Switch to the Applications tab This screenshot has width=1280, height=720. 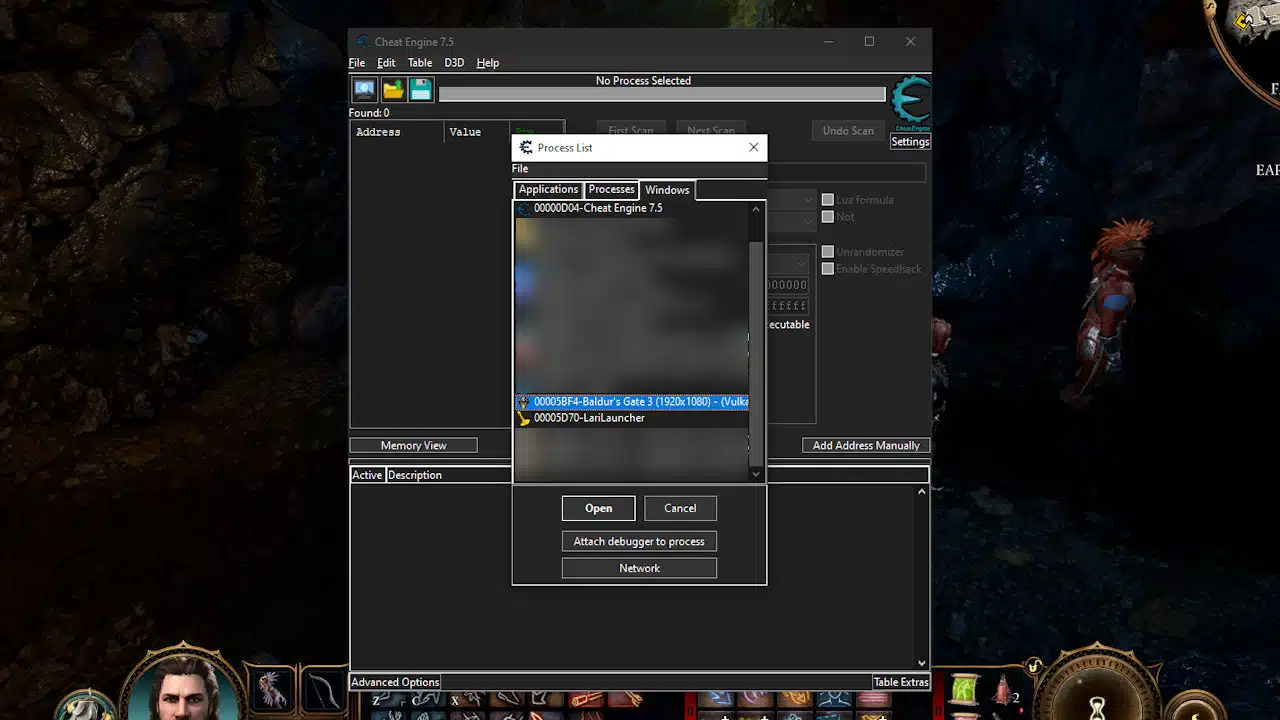click(x=548, y=190)
